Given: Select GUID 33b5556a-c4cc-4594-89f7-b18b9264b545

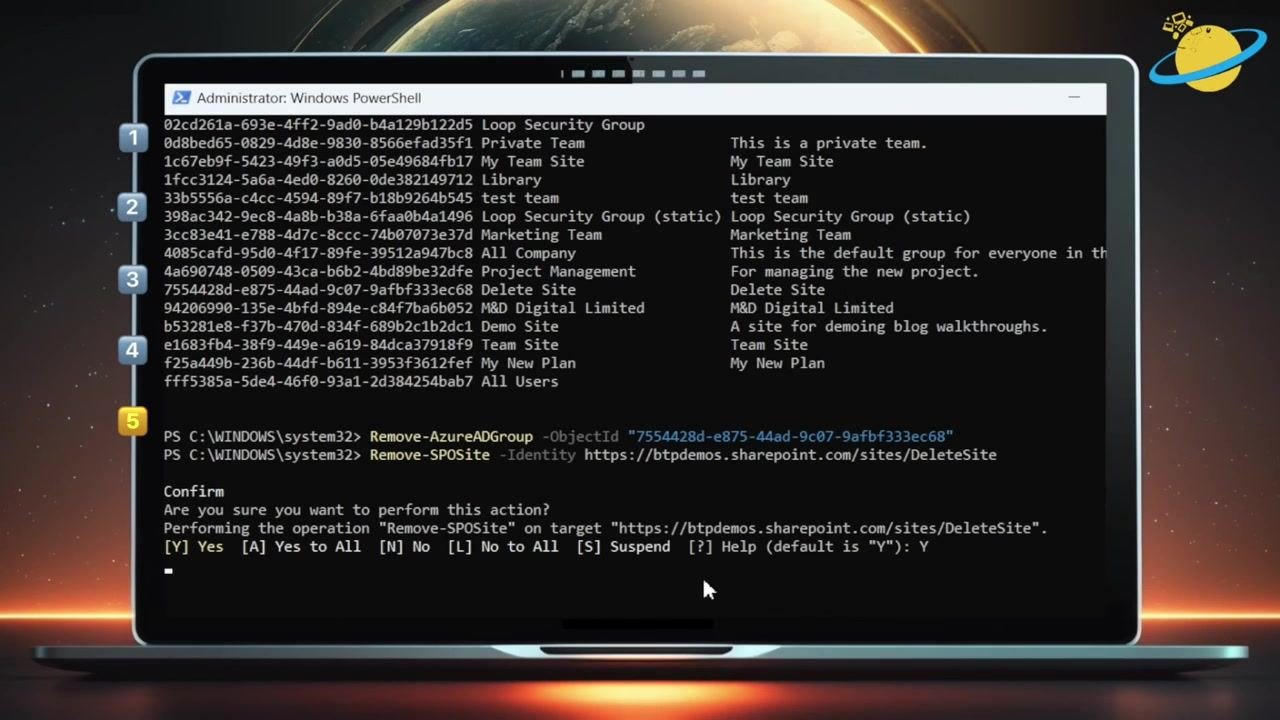Looking at the screenshot, I should pos(318,198).
